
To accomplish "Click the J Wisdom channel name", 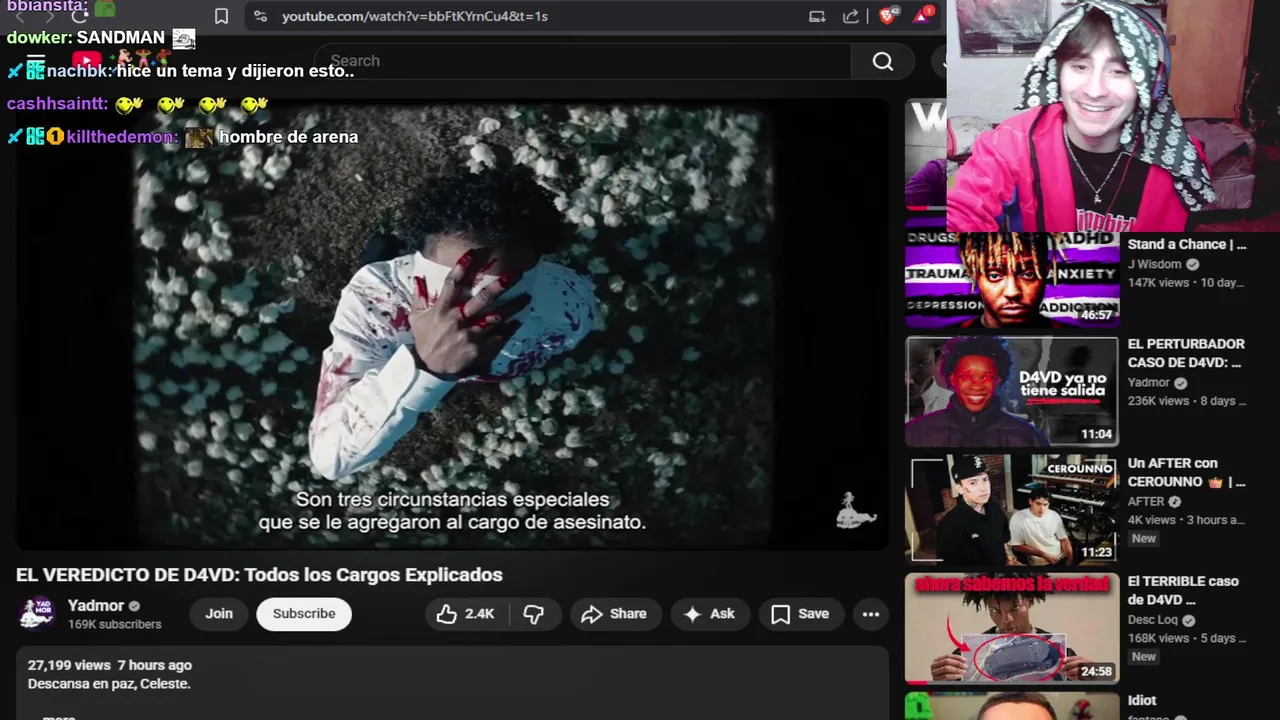I will 1154,264.
